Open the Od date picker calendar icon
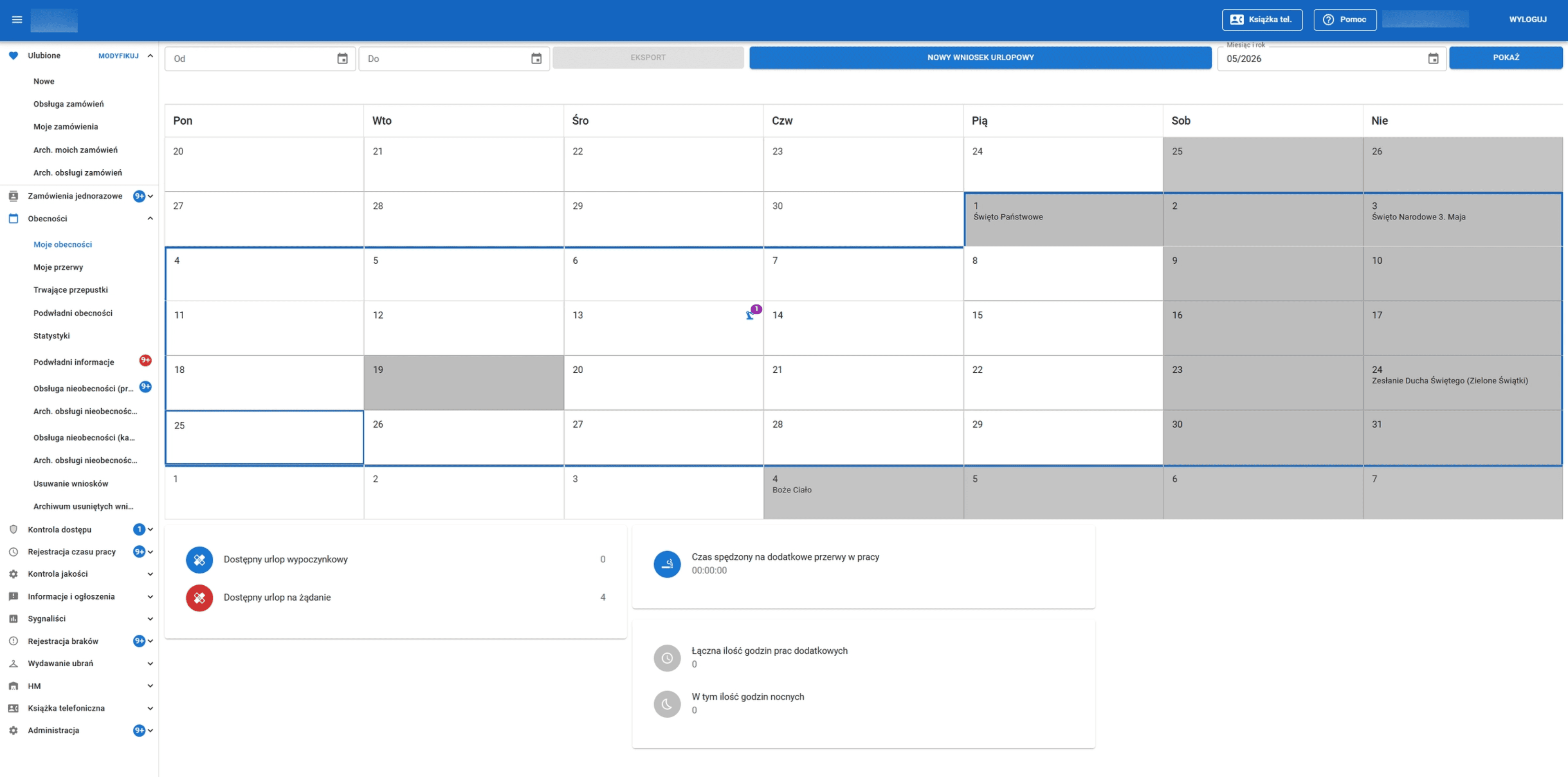This screenshot has width=1568, height=777. coord(343,58)
